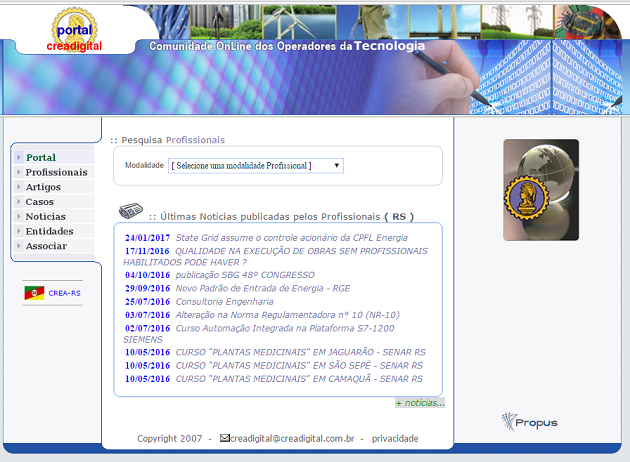Click the portal creadigital logo
The image size is (630, 462).
click(x=75, y=32)
